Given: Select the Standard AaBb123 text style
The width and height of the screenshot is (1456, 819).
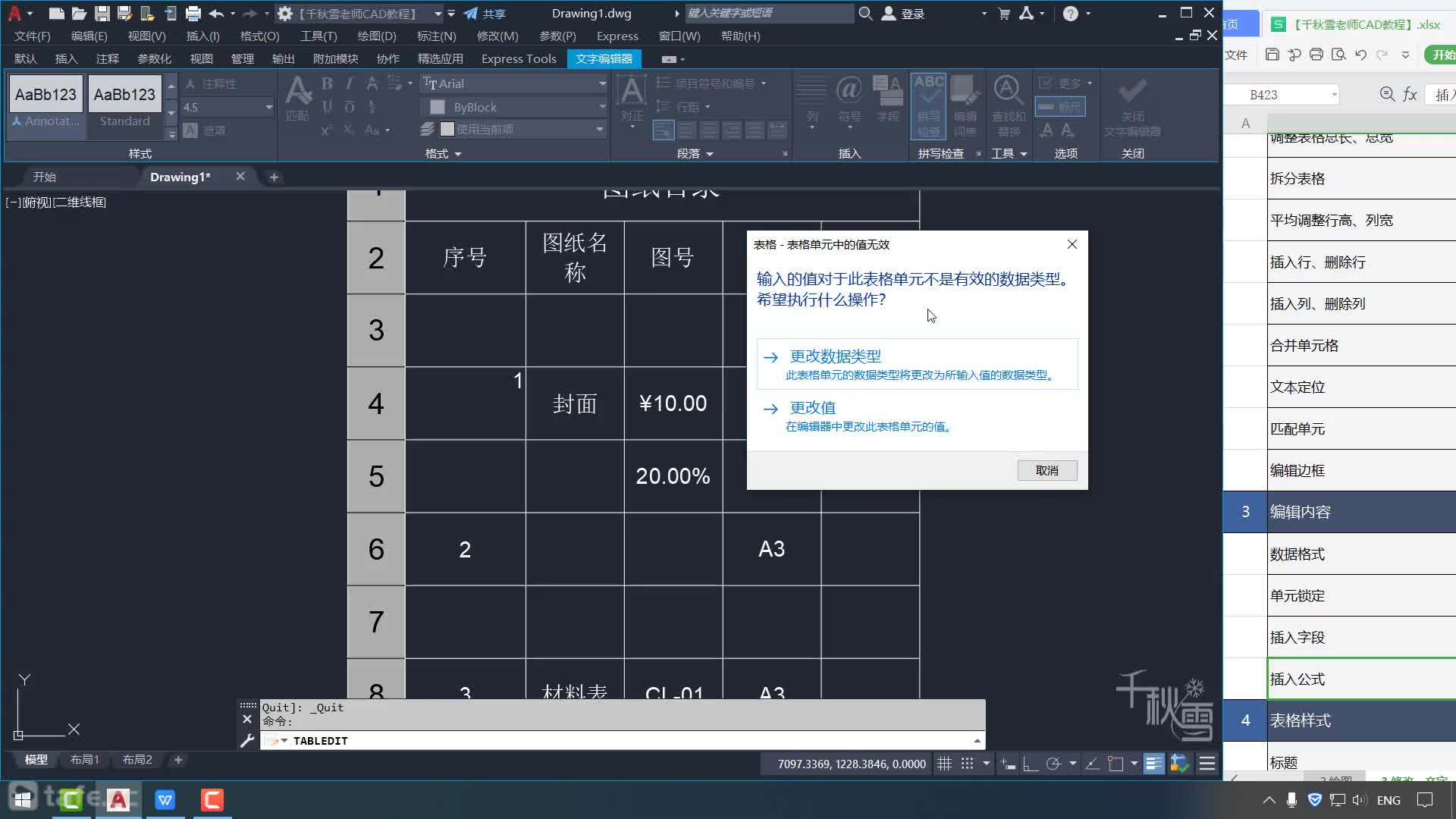Looking at the screenshot, I should pos(124,105).
